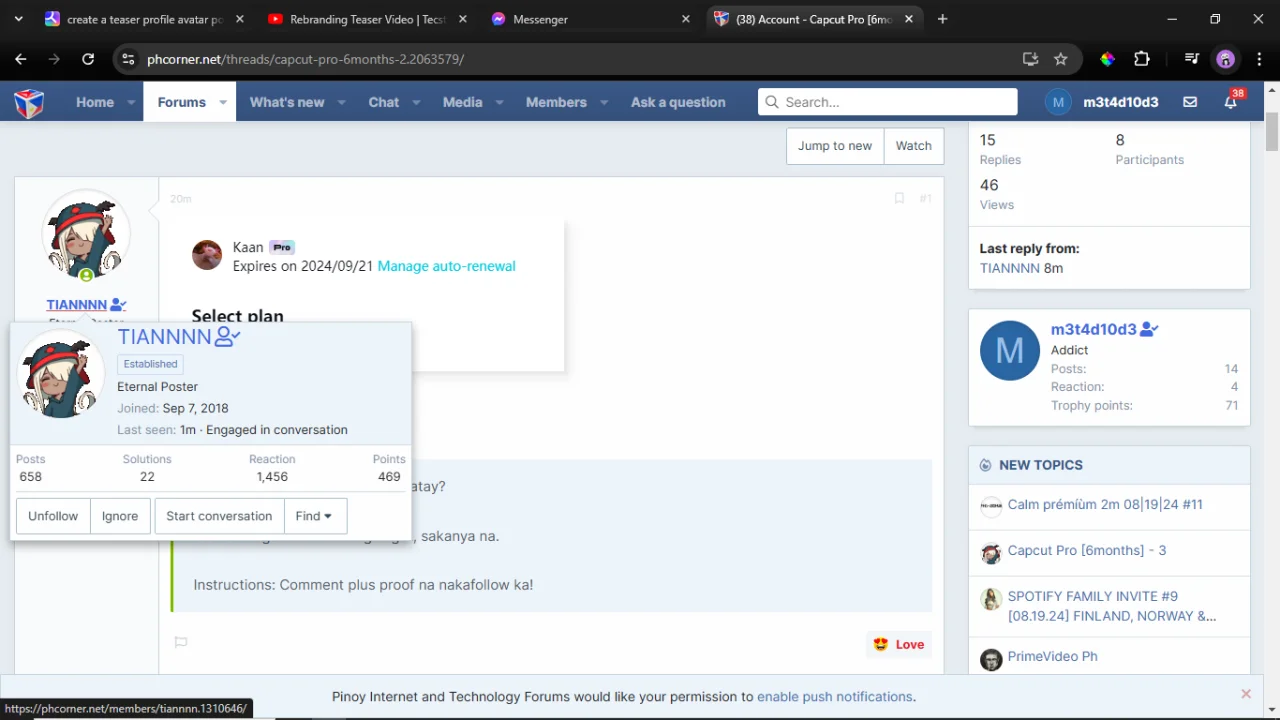Click enable push notifications link
This screenshot has height=720, width=1280.
click(x=835, y=696)
